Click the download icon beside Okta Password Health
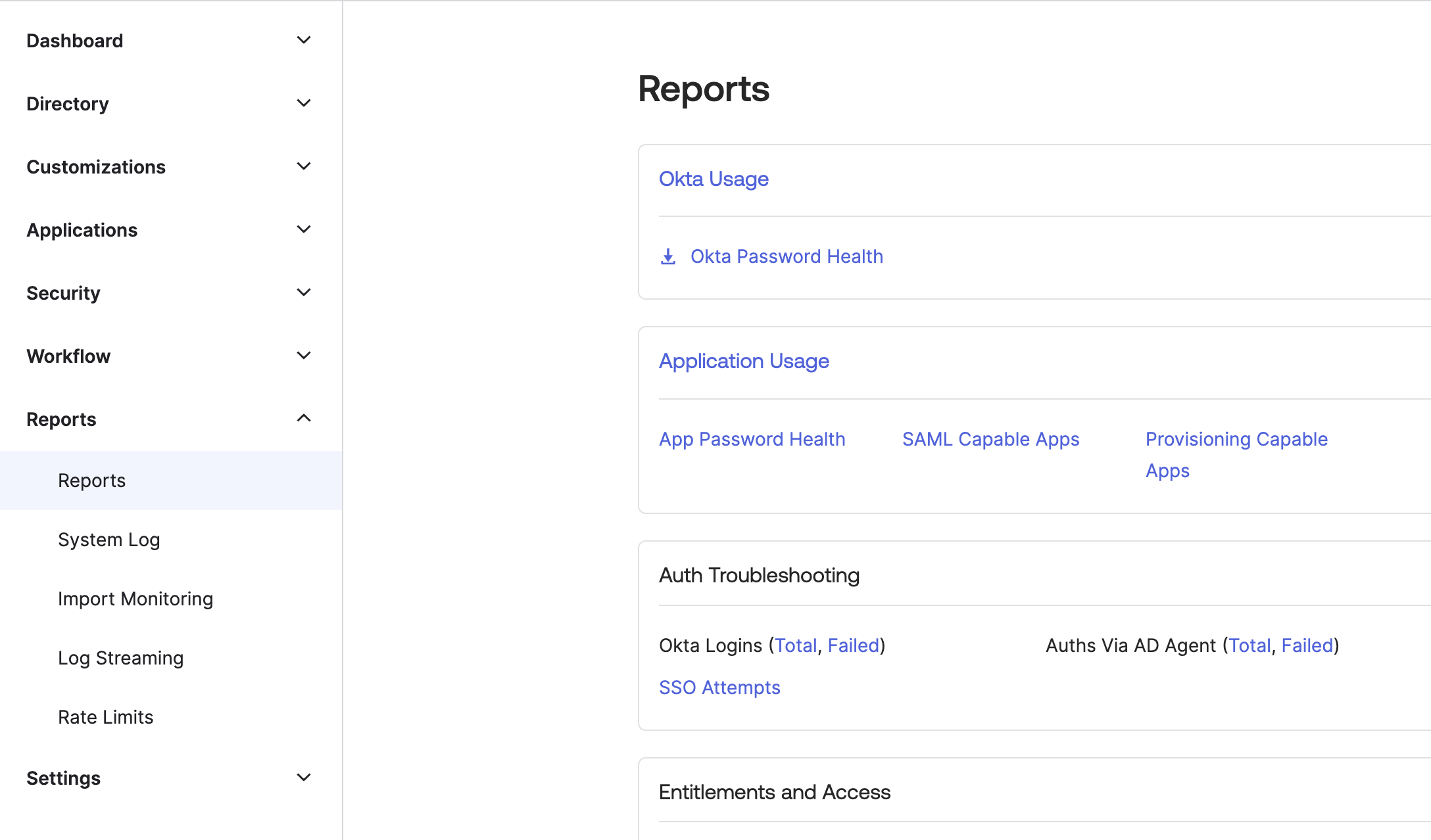The width and height of the screenshot is (1431, 840). point(667,256)
